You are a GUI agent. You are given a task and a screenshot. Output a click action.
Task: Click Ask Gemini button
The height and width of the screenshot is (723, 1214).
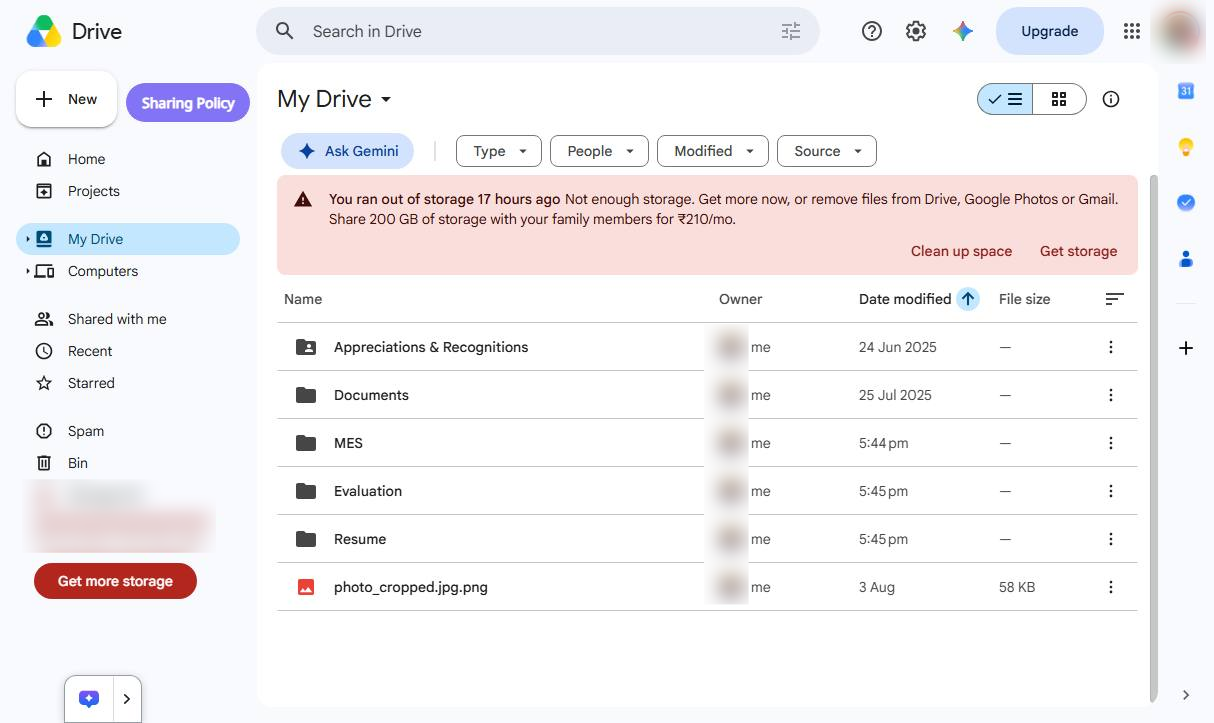pos(347,151)
